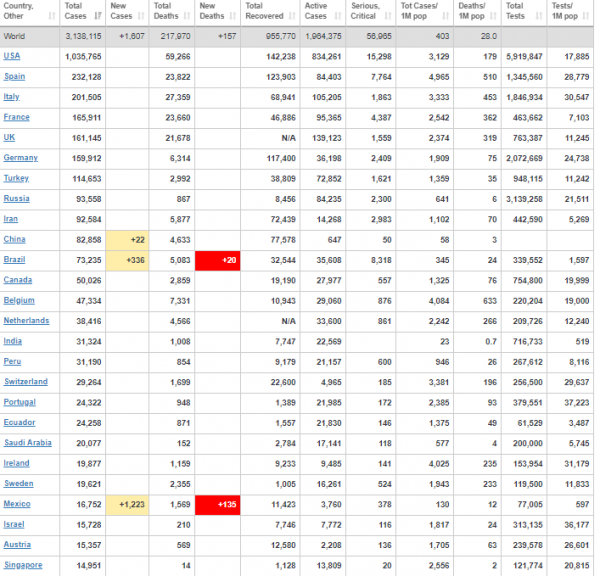The width and height of the screenshot is (600, 576).
Task: Sort by Tests/1M pop arrow icon
Action: pyautogui.click(x=586, y=16)
